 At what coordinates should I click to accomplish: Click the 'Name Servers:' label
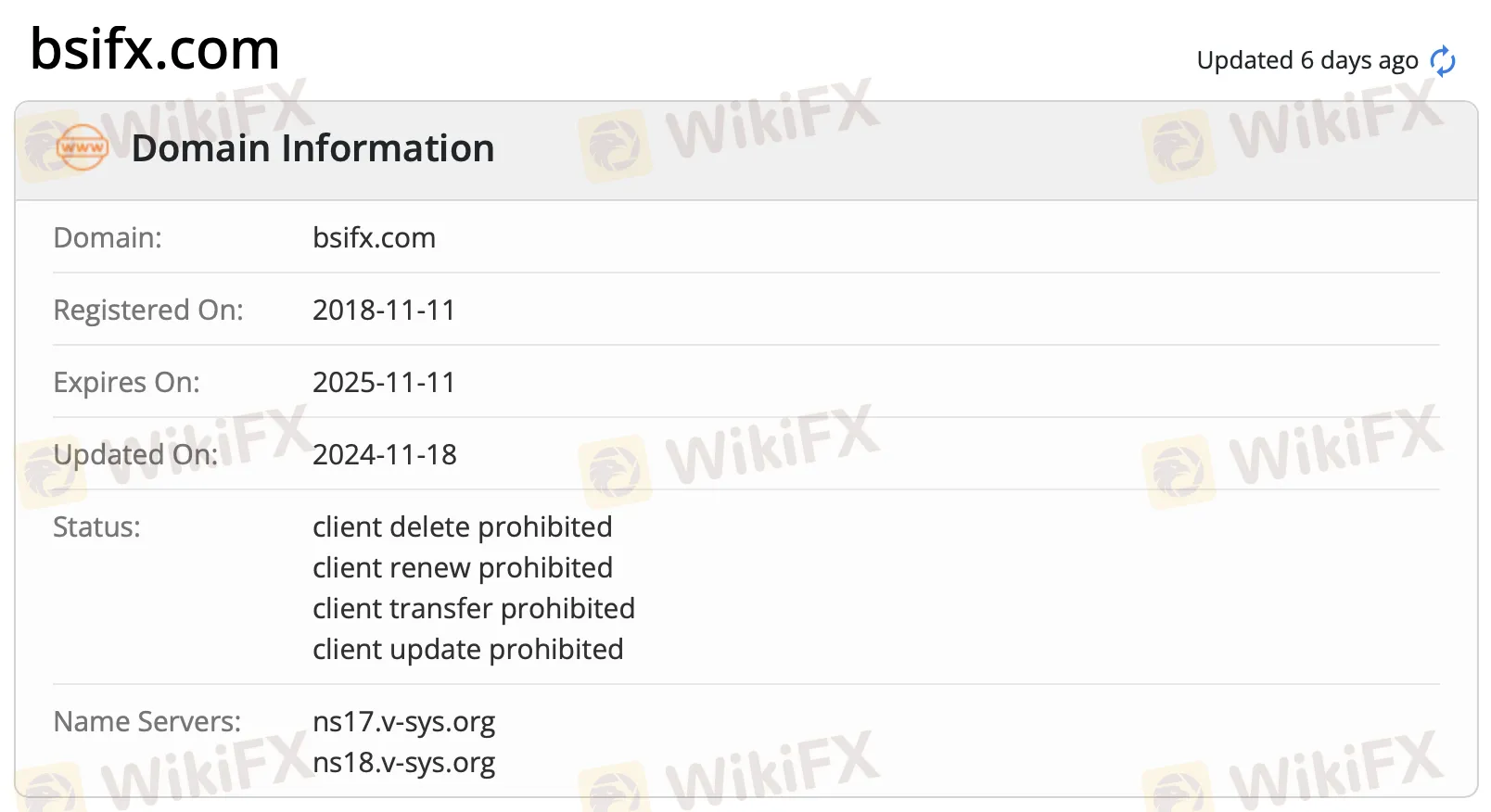tap(147, 721)
